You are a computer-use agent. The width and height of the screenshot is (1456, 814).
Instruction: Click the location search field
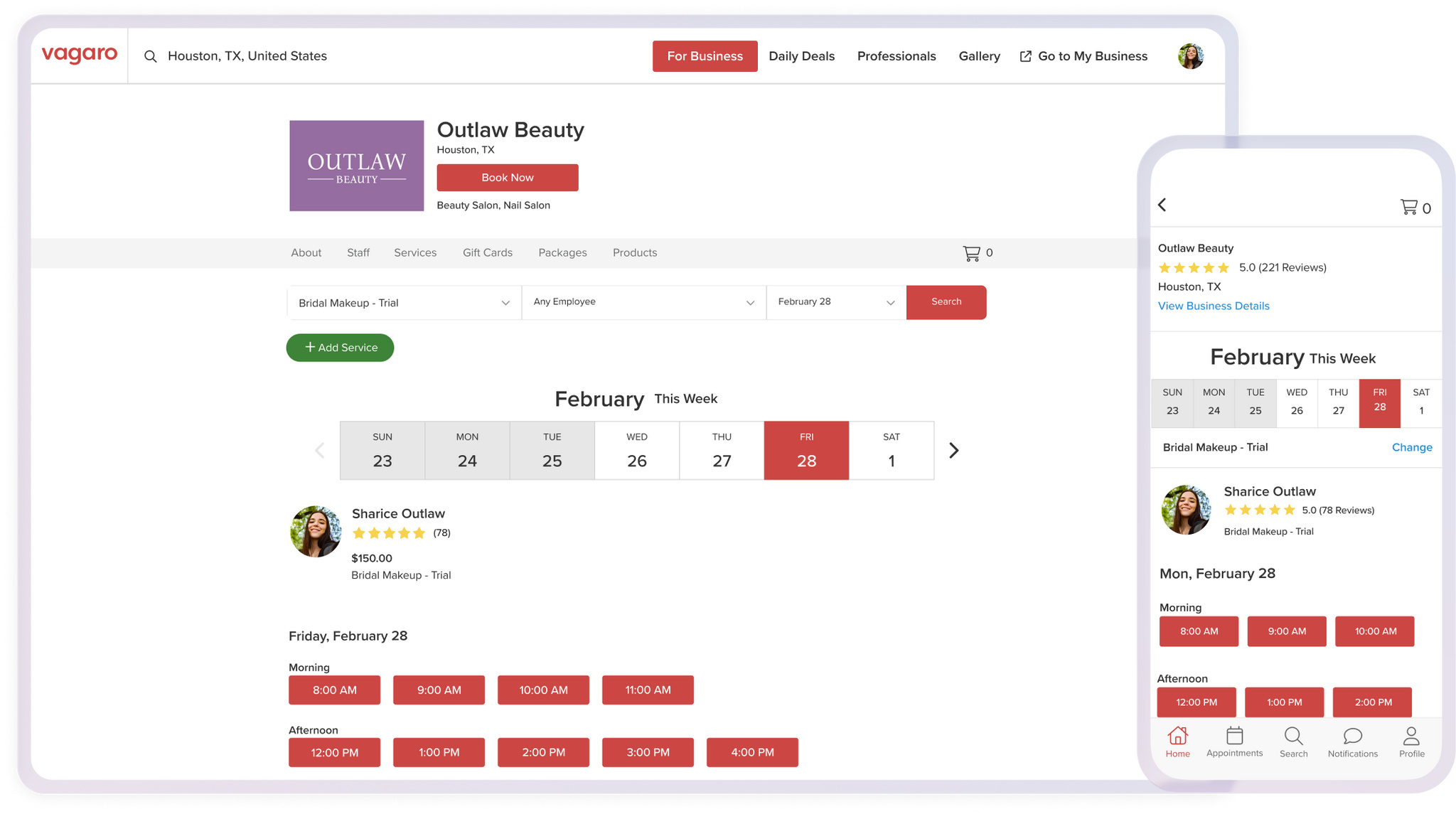click(x=247, y=56)
